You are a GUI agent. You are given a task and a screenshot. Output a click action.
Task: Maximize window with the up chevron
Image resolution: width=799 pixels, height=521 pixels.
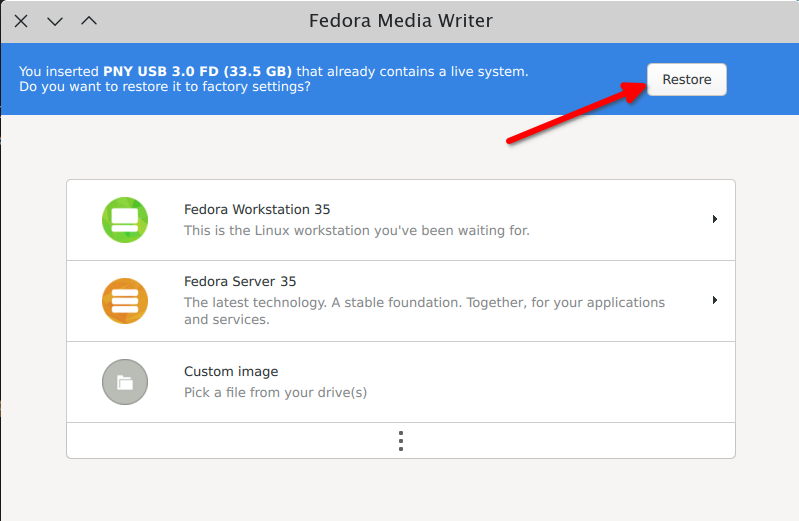pos(89,20)
